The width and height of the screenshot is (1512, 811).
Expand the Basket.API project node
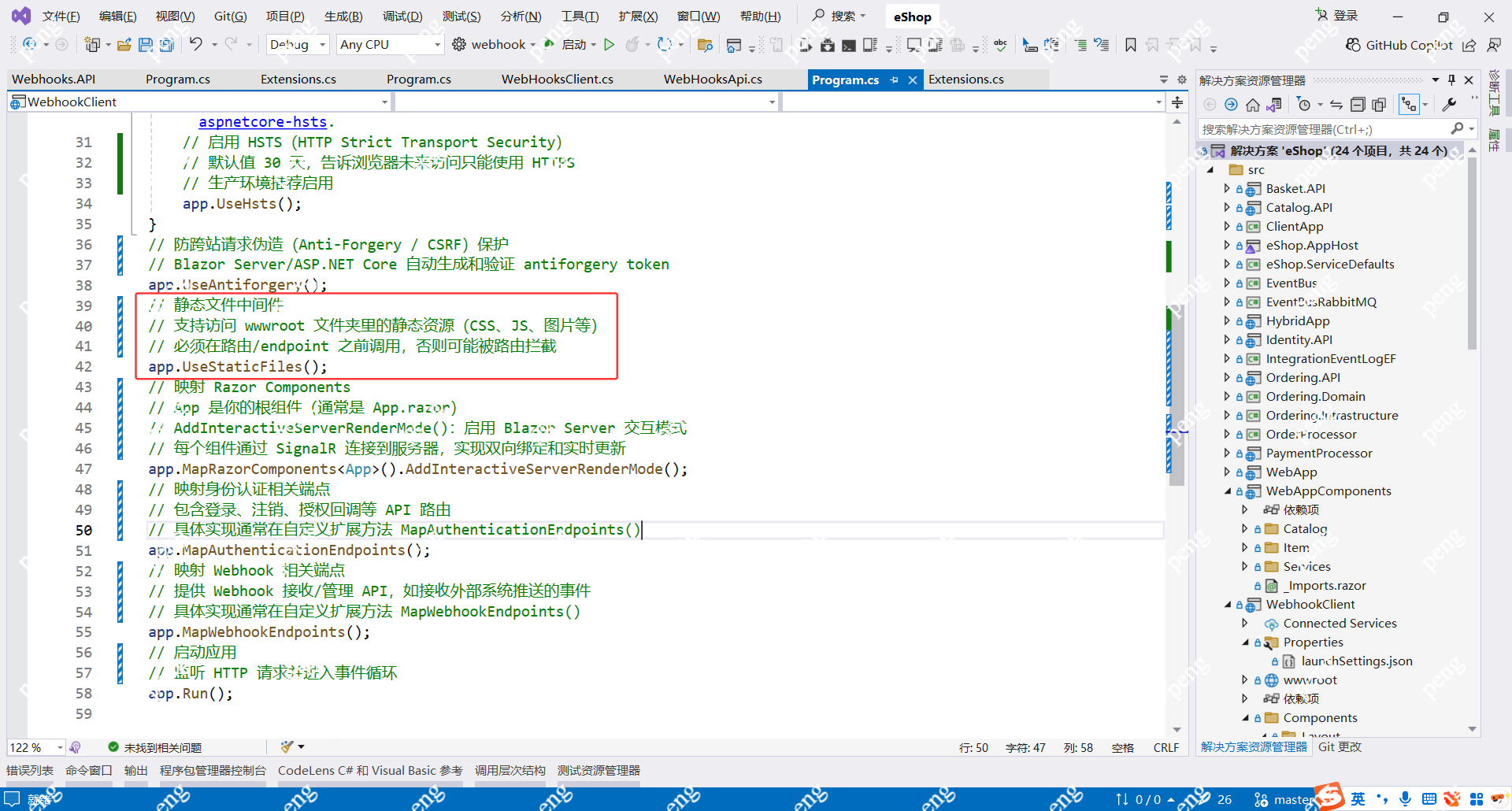click(1227, 188)
